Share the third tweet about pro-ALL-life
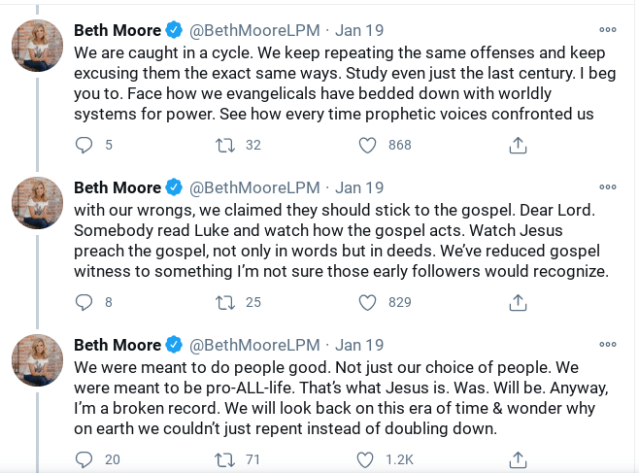Viewport: 639px width, 473px height. (517, 458)
